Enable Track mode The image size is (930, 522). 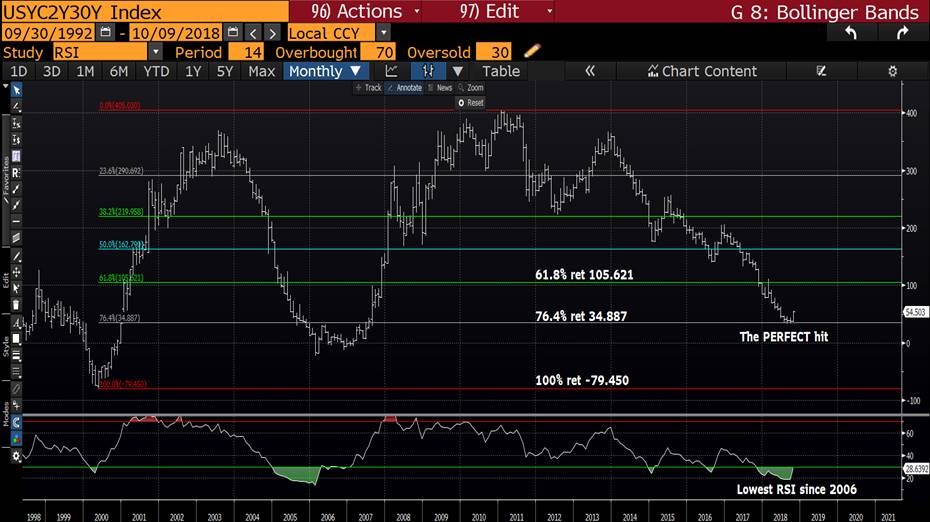pos(368,88)
